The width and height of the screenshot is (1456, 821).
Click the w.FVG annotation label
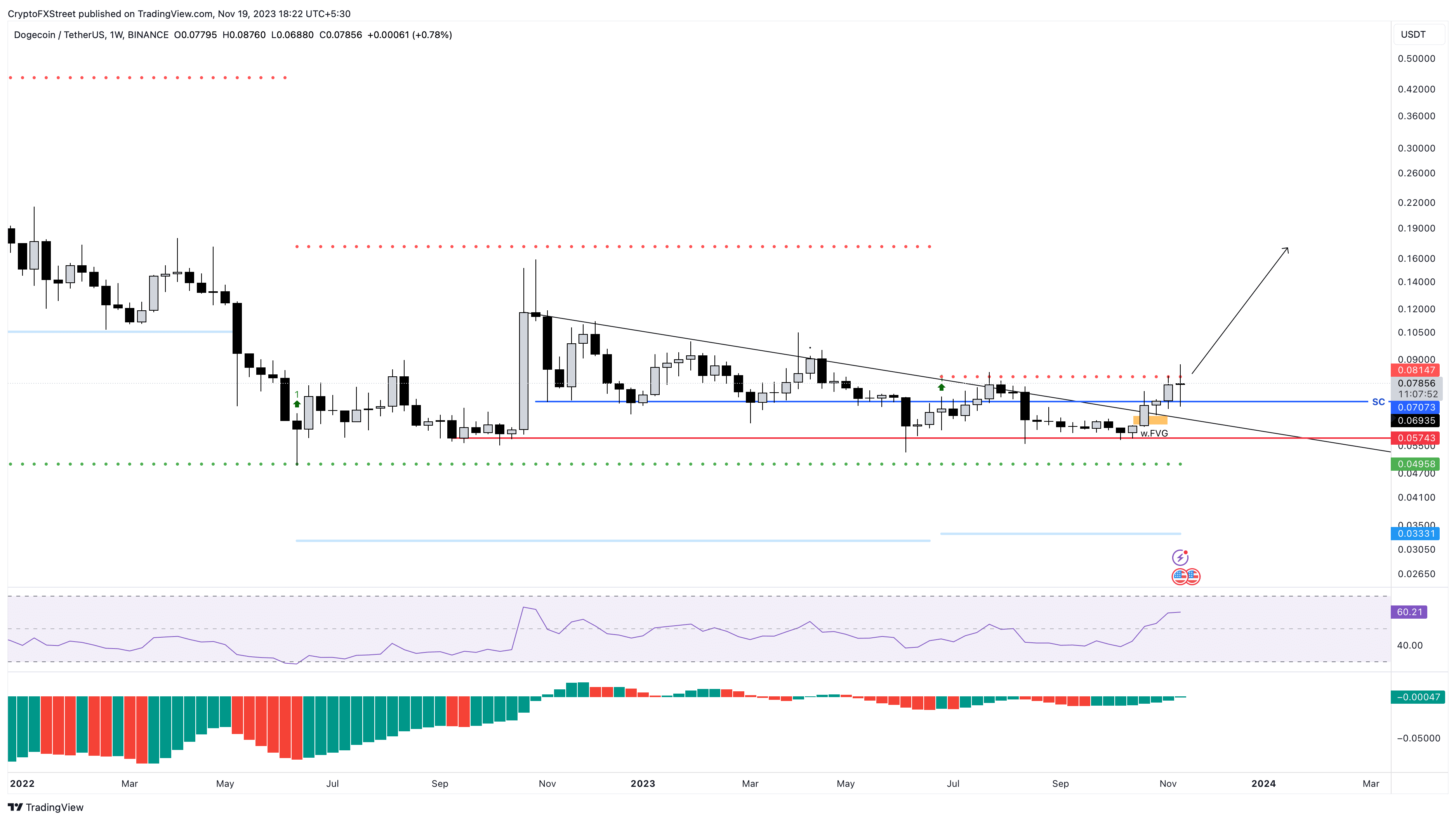pos(1154,433)
